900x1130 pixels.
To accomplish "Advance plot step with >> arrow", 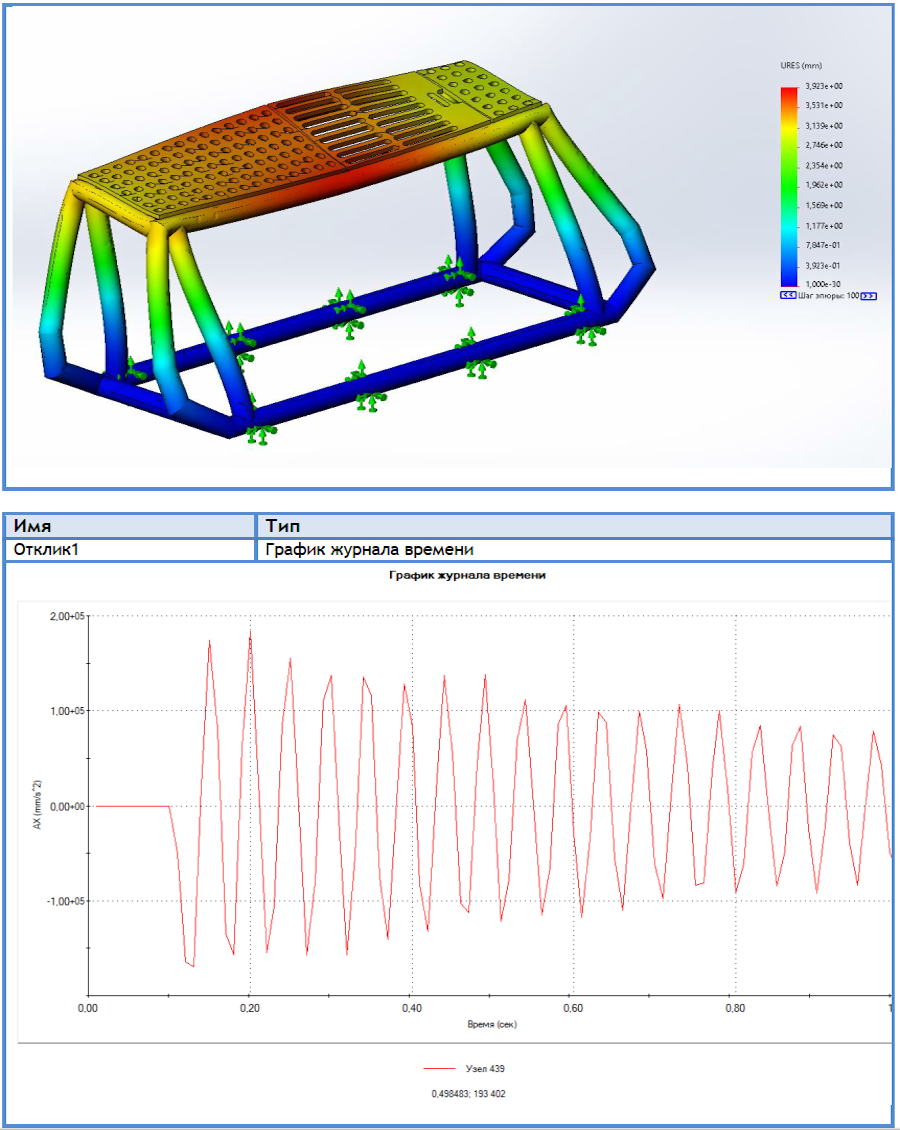I will (868, 295).
